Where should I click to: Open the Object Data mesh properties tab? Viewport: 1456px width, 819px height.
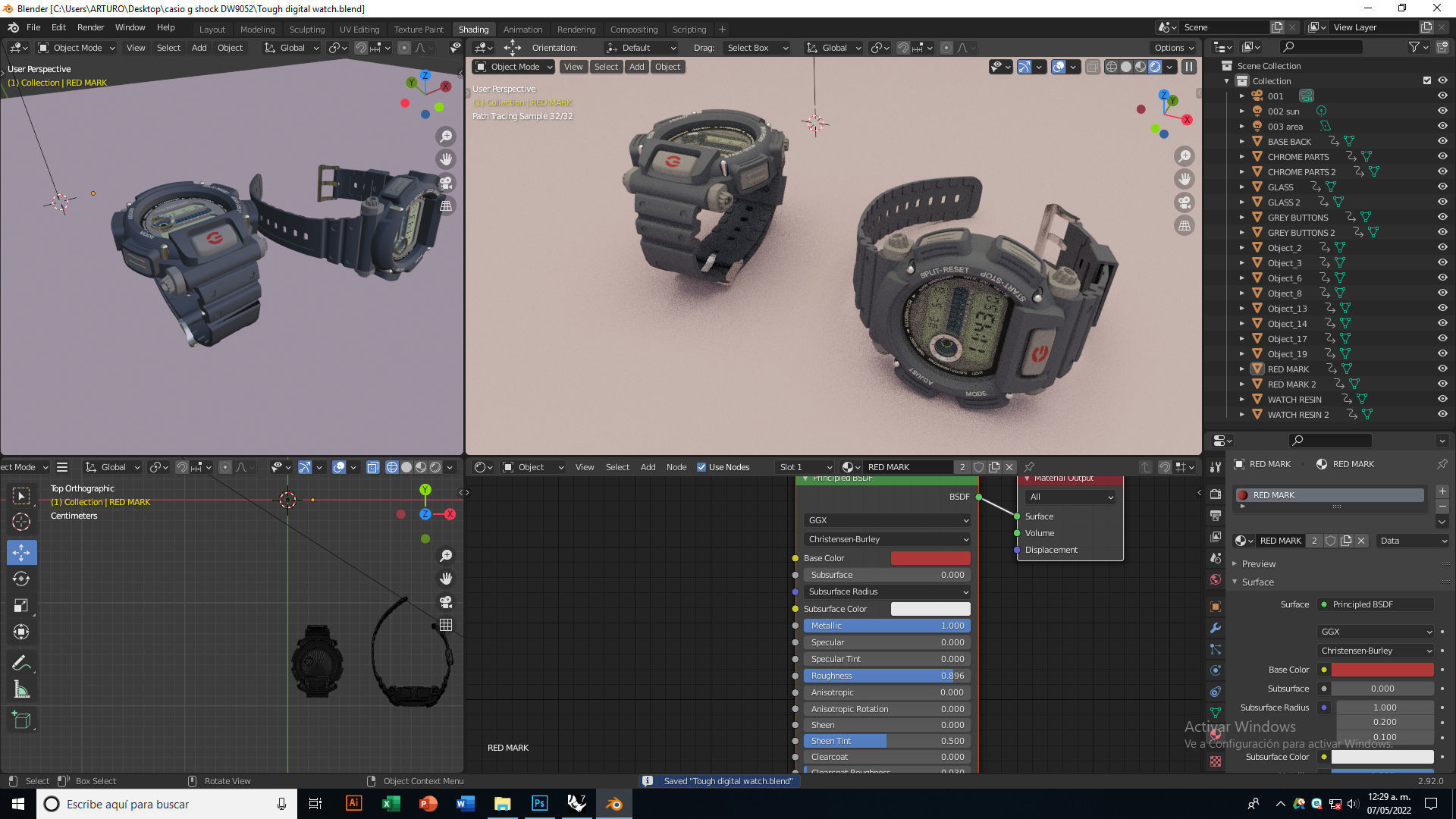[x=1216, y=713]
